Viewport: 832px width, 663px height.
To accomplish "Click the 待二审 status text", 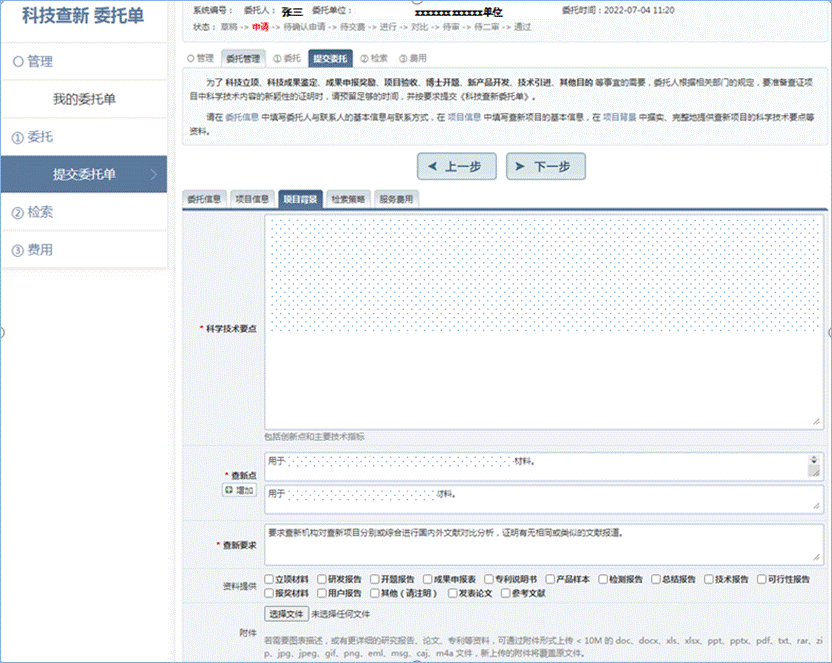I will 487,27.
